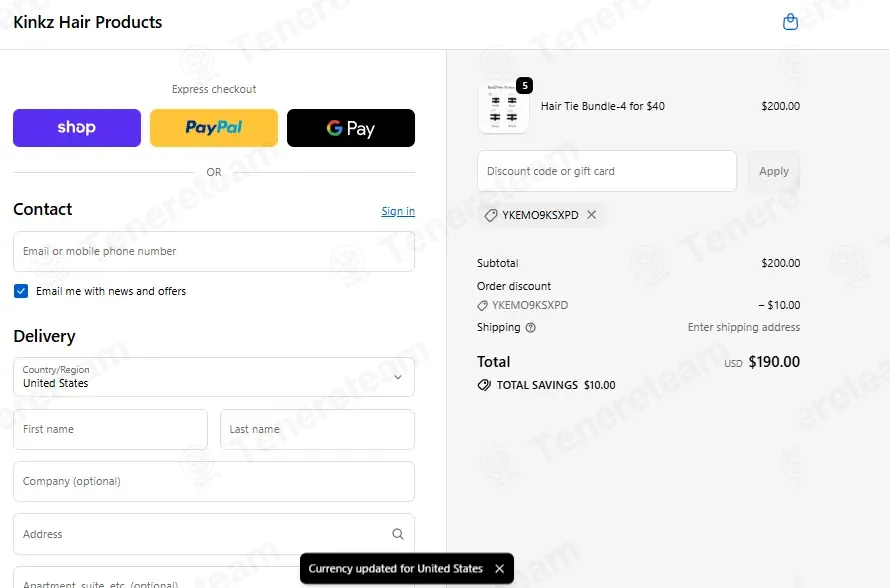Click the Sign in link
This screenshot has width=890, height=588.
(398, 211)
